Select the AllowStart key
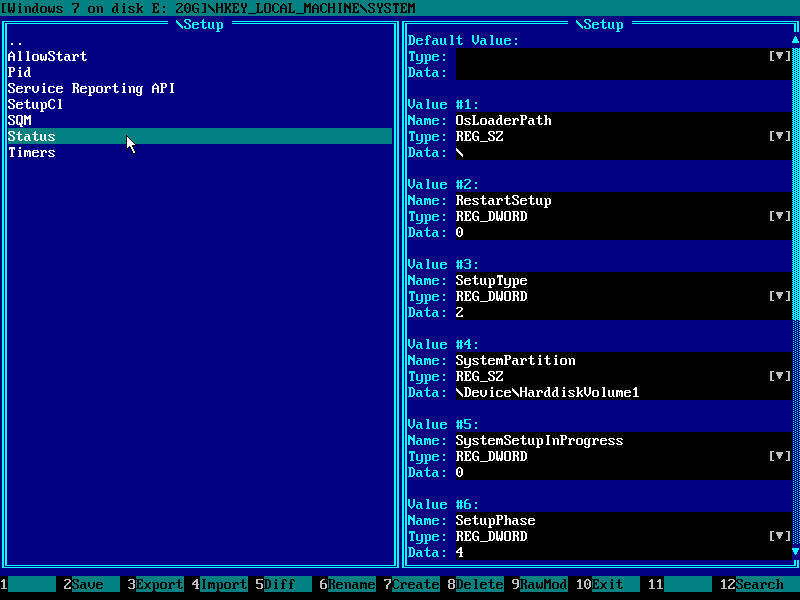 click(199, 56)
